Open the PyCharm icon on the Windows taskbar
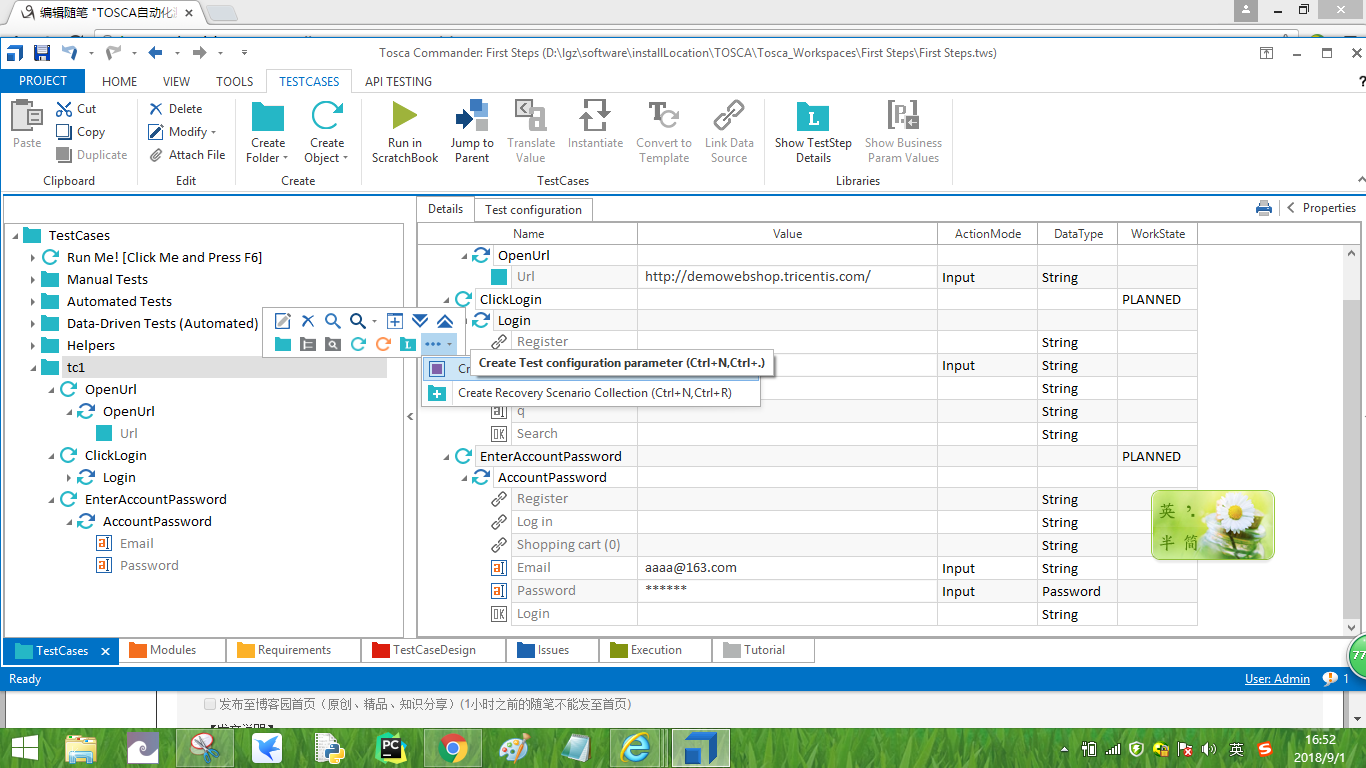The width and height of the screenshot is (1366, 768). pyautogui.click(x=390, y=748)
